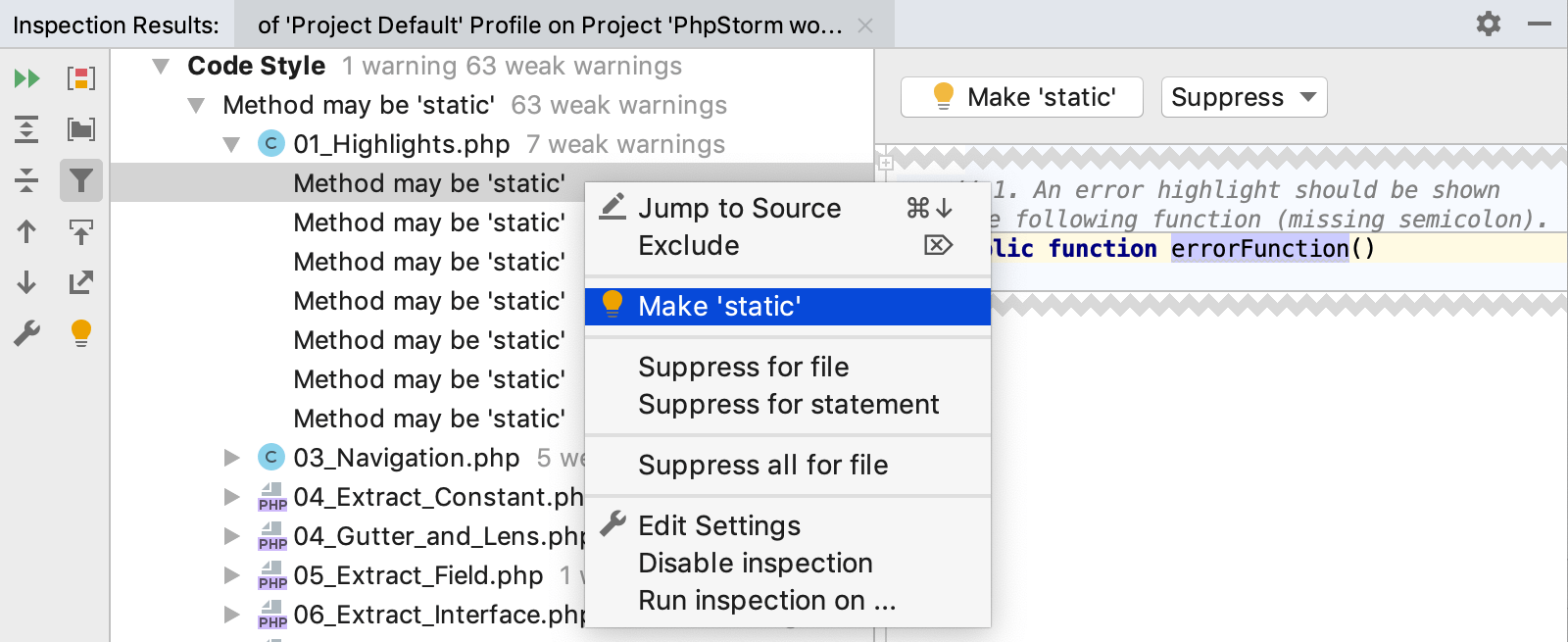The image size is (1568, 642).
Task: Collapse all tree nodes in the toolbar
Action: 27,180
